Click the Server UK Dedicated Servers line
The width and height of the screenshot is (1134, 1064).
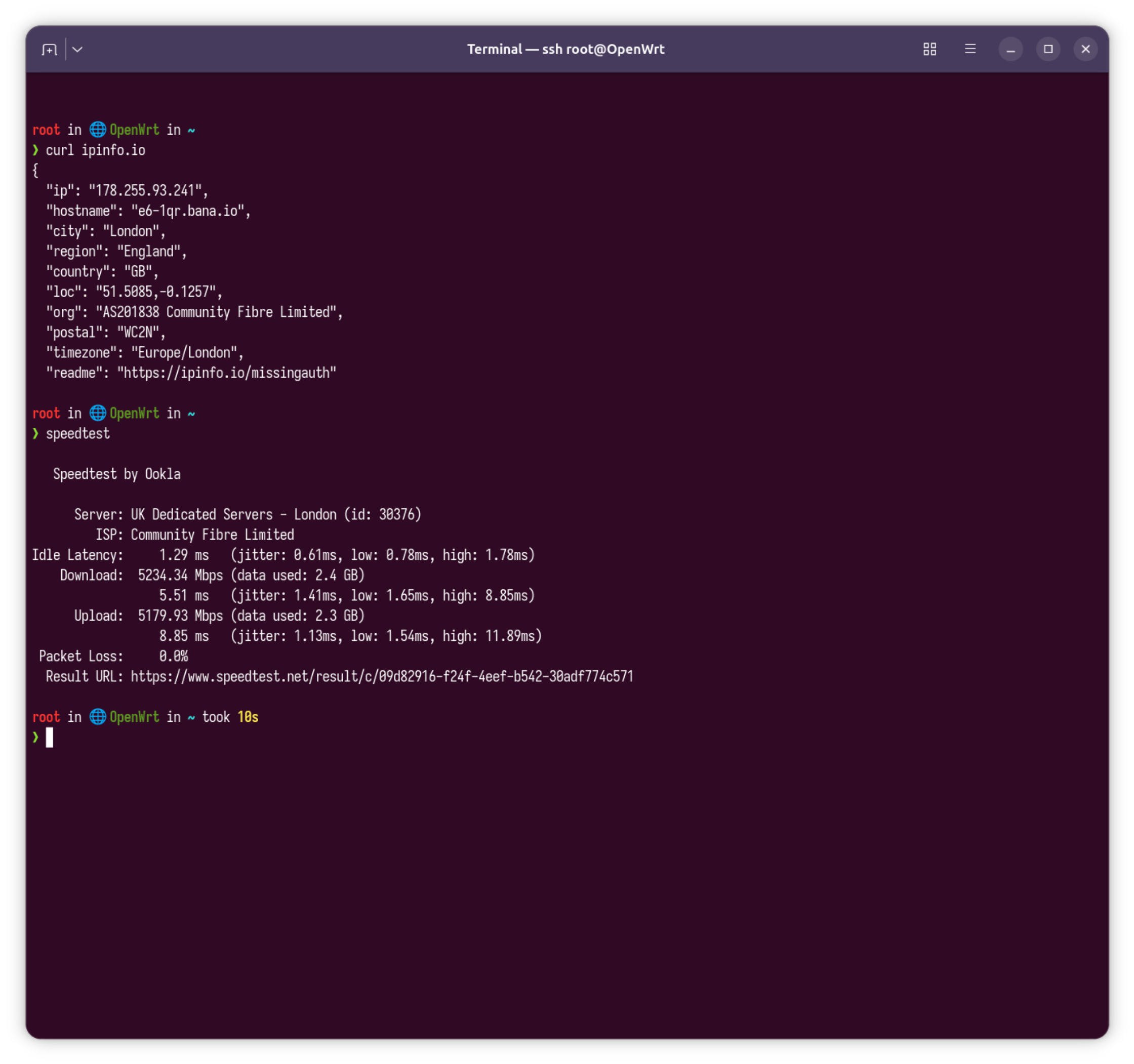tap(248, 515)
